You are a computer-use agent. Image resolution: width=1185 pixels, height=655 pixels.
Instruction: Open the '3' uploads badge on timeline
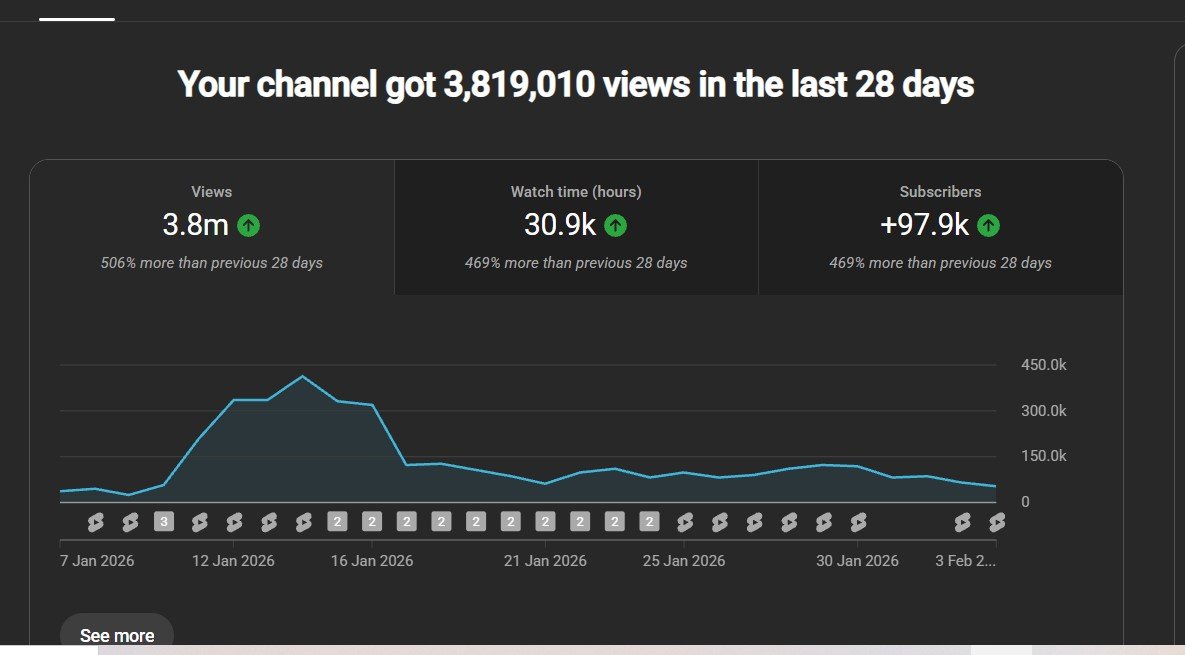click(164, 522)
